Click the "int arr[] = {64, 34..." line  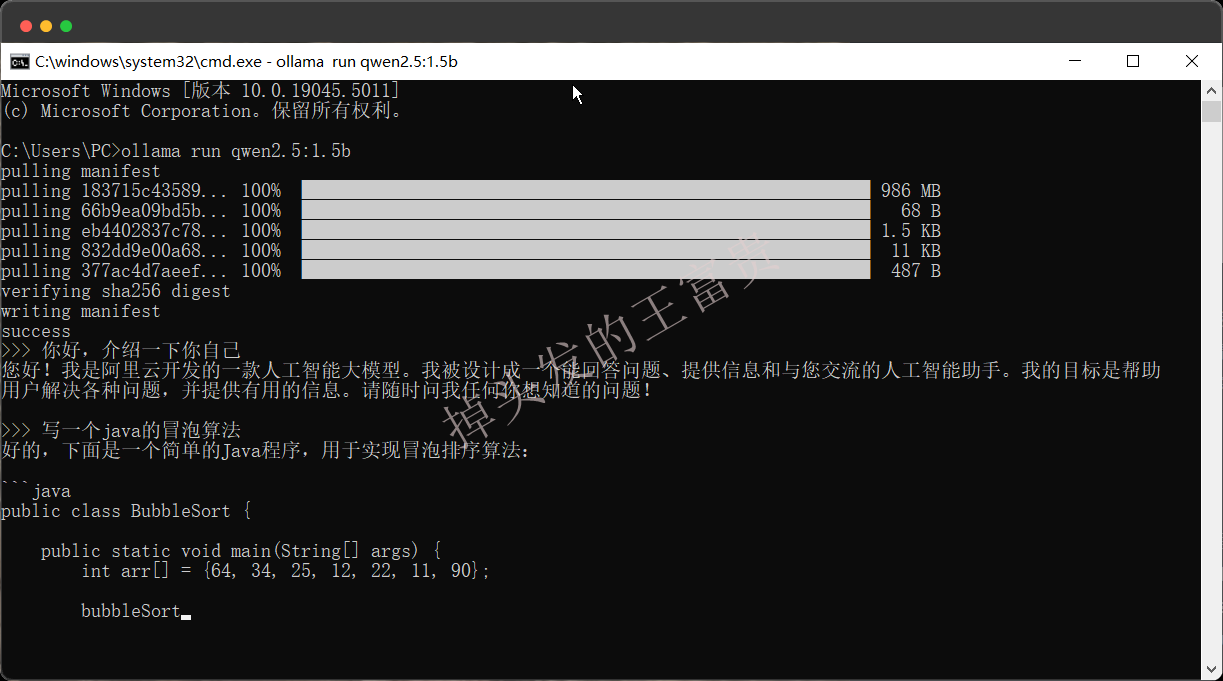tap(286, 571)
